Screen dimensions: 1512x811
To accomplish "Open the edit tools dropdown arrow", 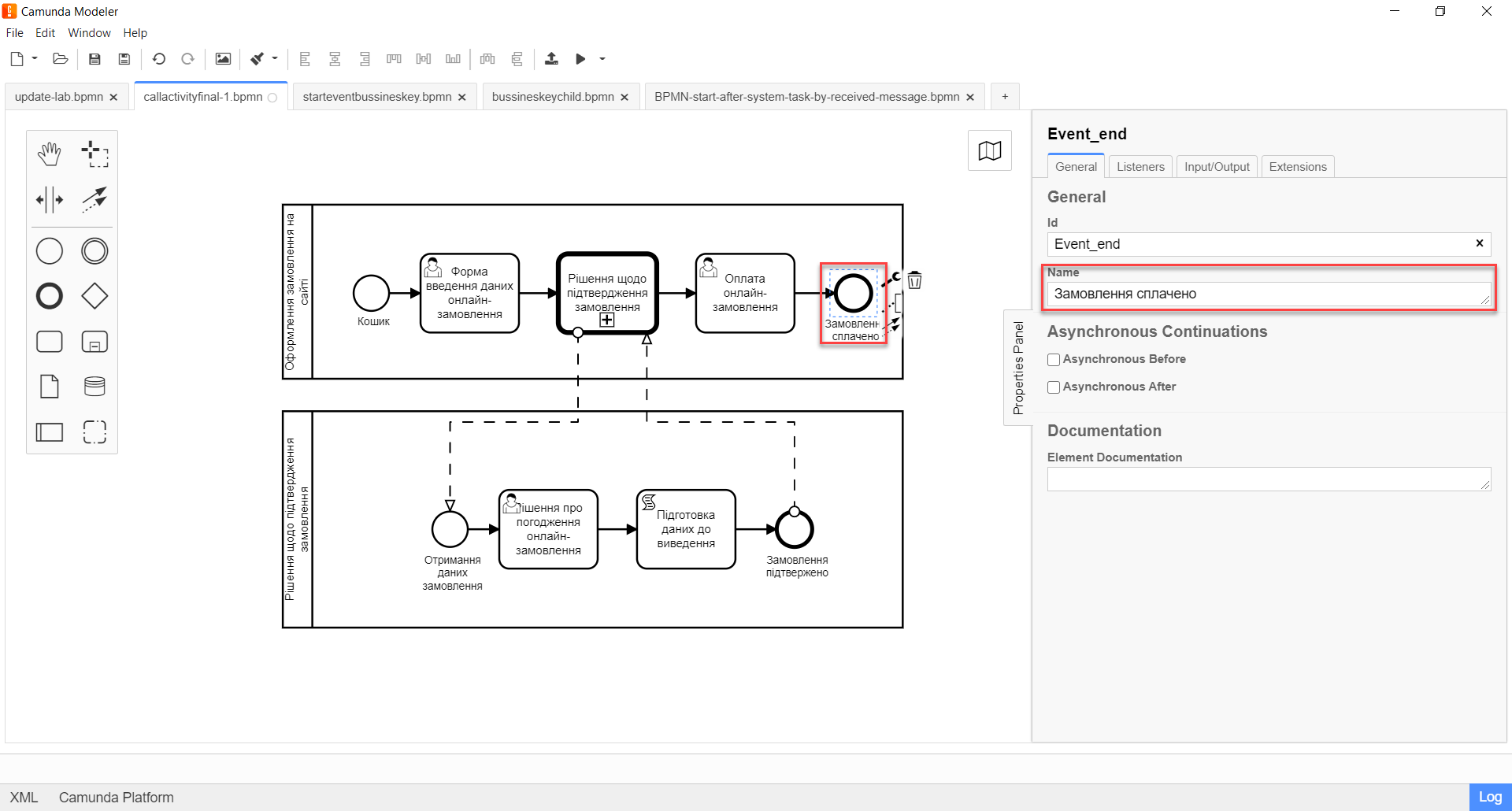I will 275,59.
